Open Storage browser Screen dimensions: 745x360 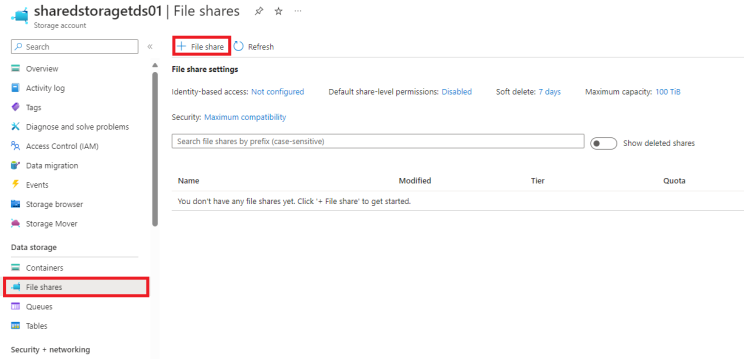coord(54,204)
